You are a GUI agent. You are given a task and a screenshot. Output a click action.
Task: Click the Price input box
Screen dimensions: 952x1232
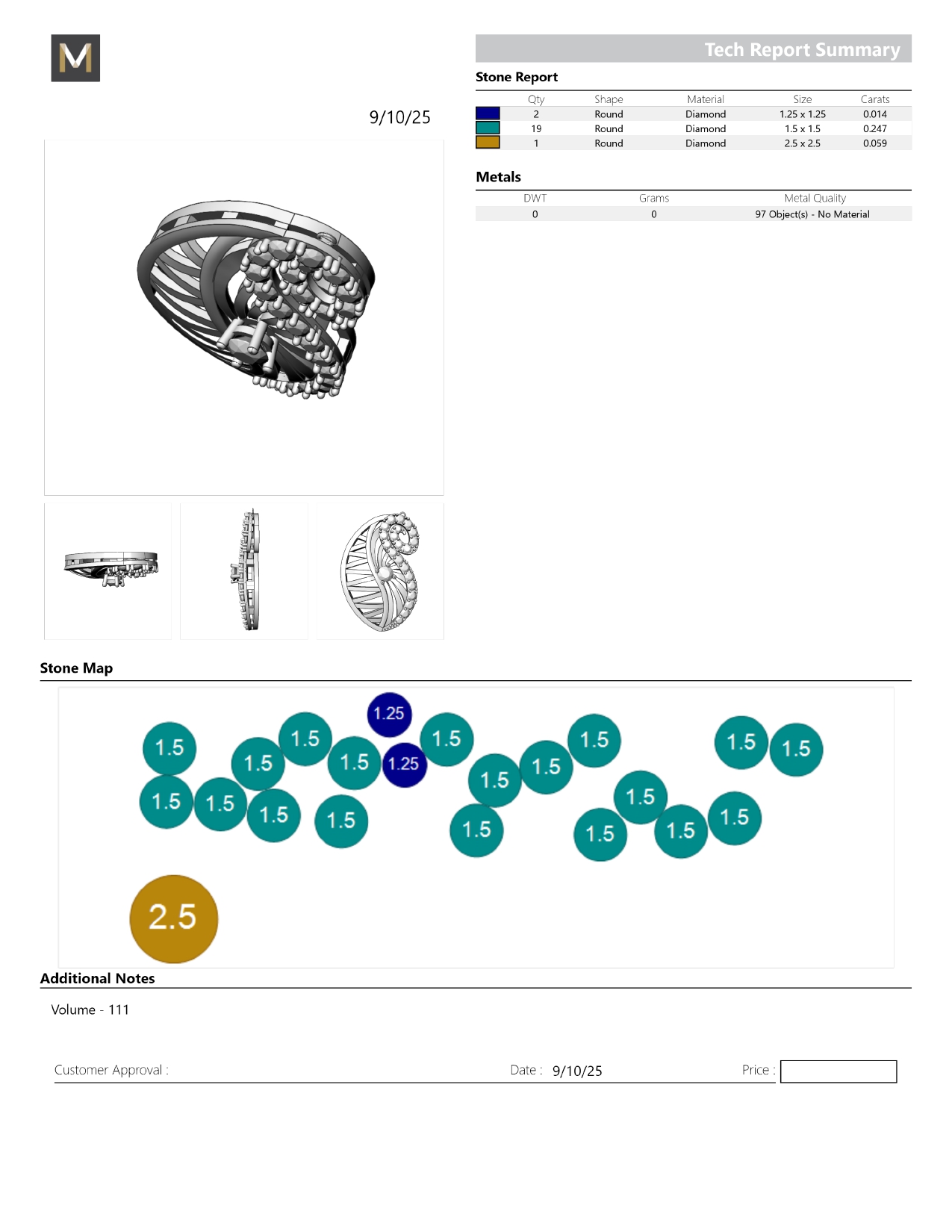pos(838,1071)
